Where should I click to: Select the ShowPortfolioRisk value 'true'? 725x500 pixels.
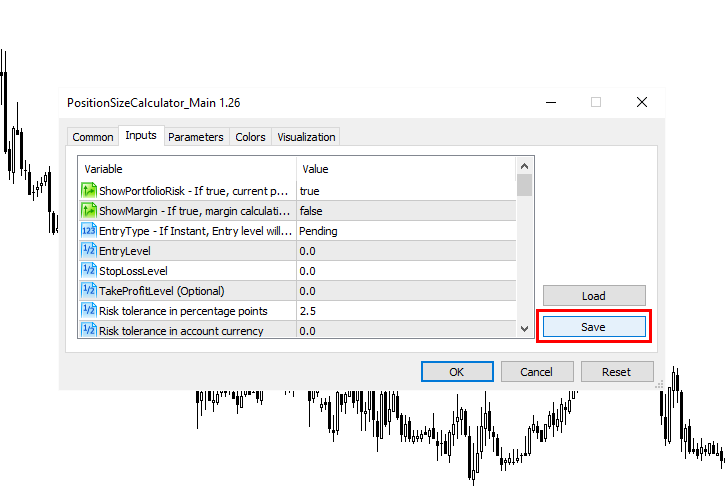coord(309,191)
